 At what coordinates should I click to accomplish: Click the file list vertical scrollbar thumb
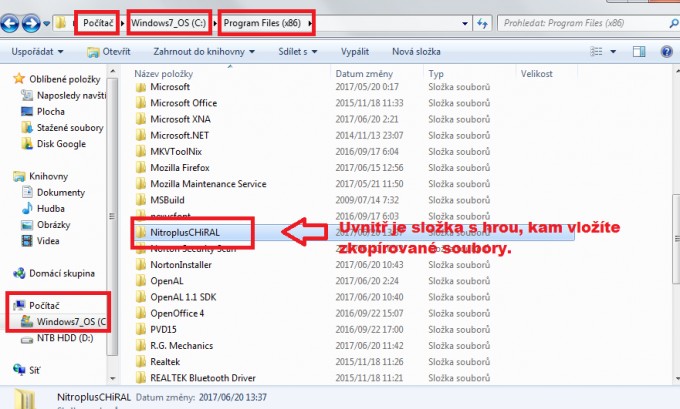pyautogui.click(x=676, y=239)
